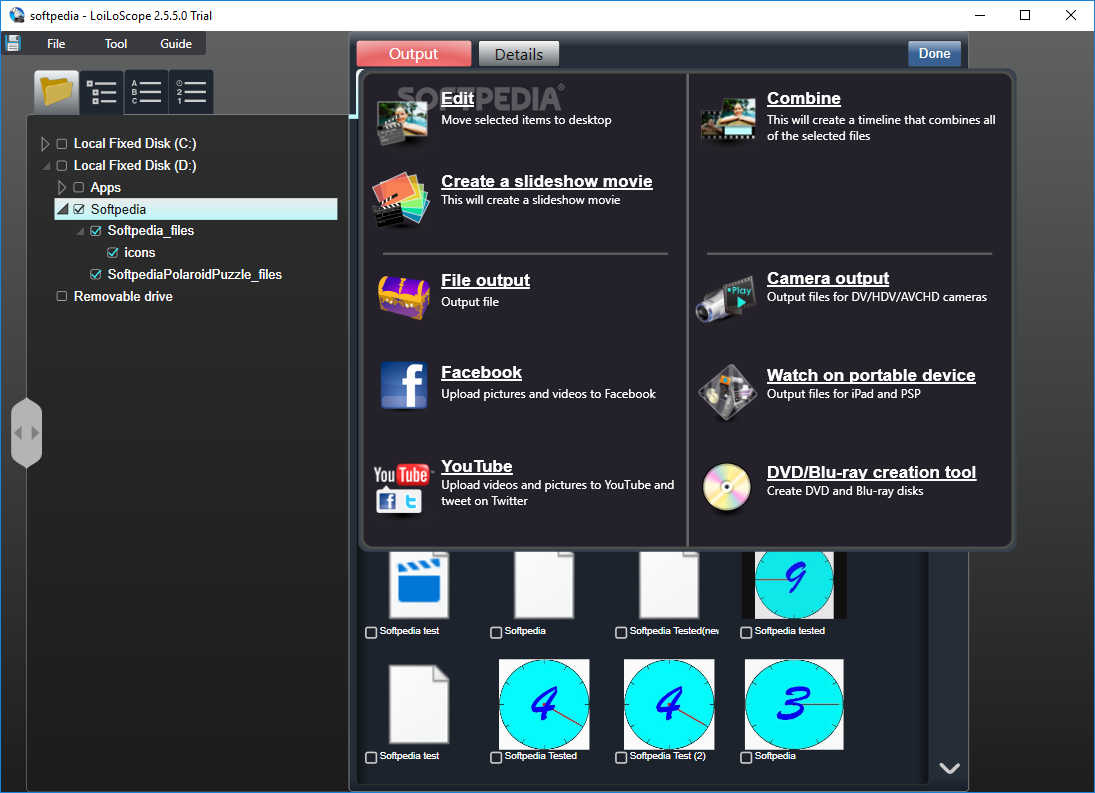Open the Guide menu
Screen dimensions: 1095x793
pos(176,44)
